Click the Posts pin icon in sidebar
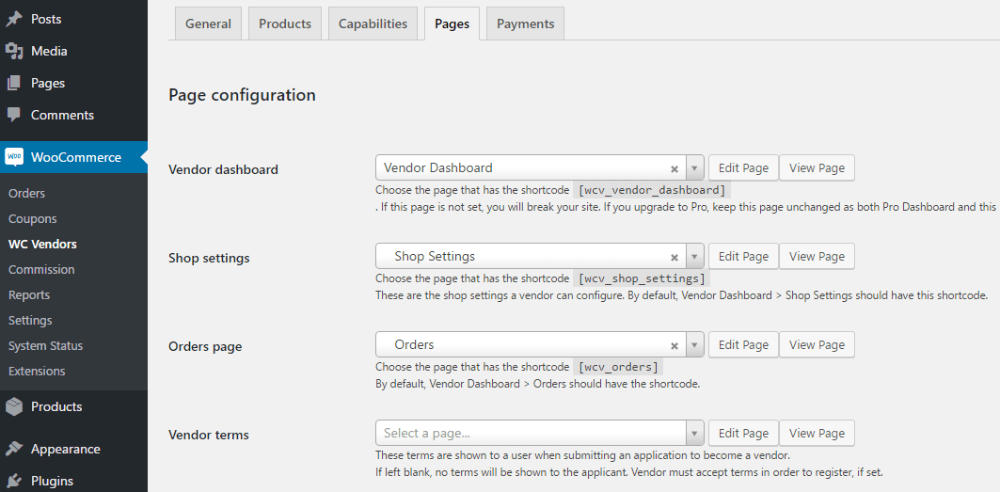This screenshot has height=492, width=1000. (x=14, y=19)
